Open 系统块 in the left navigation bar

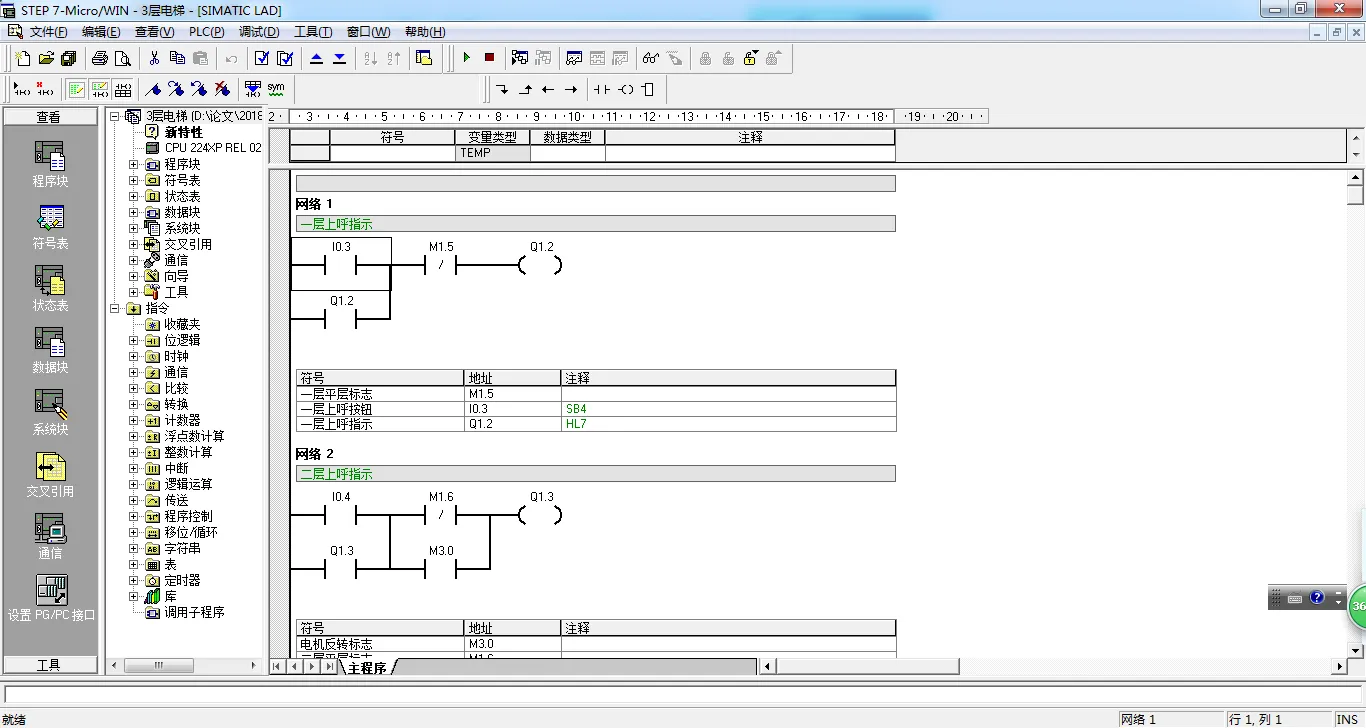click(50, 413)
